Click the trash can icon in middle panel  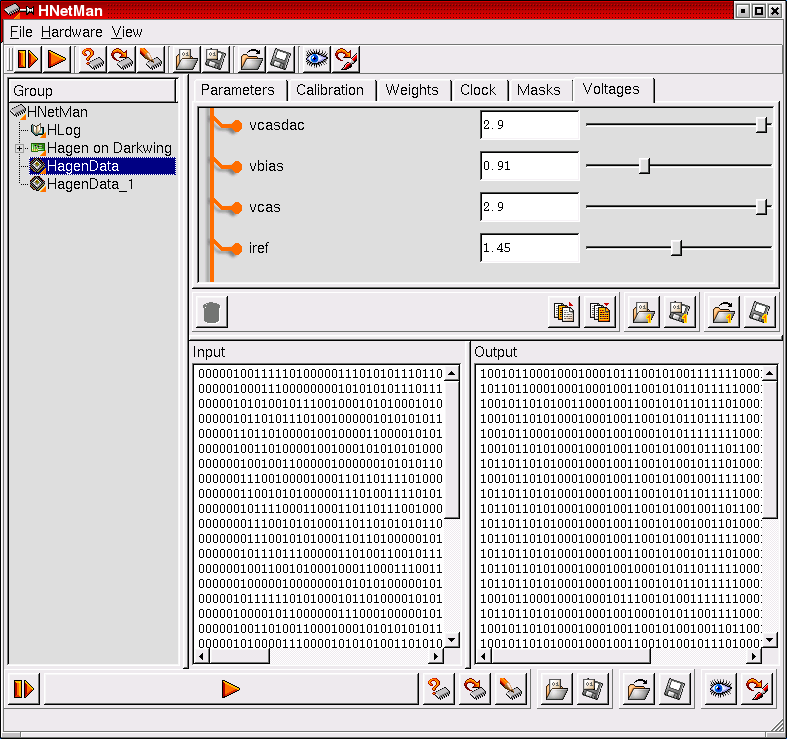pyautogui.click(x=210, y=312)
